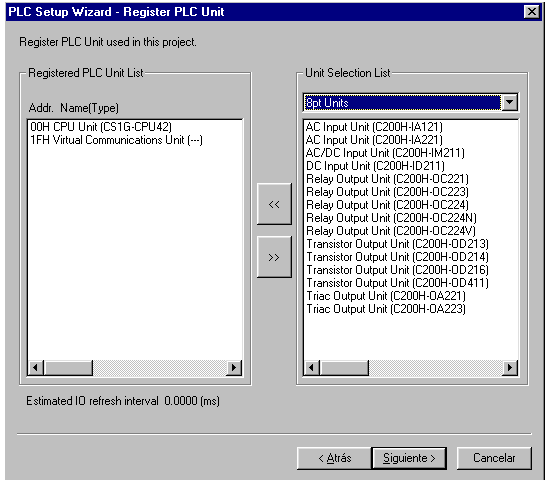Click right arrow of registered list scrollbar
This screenshot has width=550, height=480.
point(234,367)
